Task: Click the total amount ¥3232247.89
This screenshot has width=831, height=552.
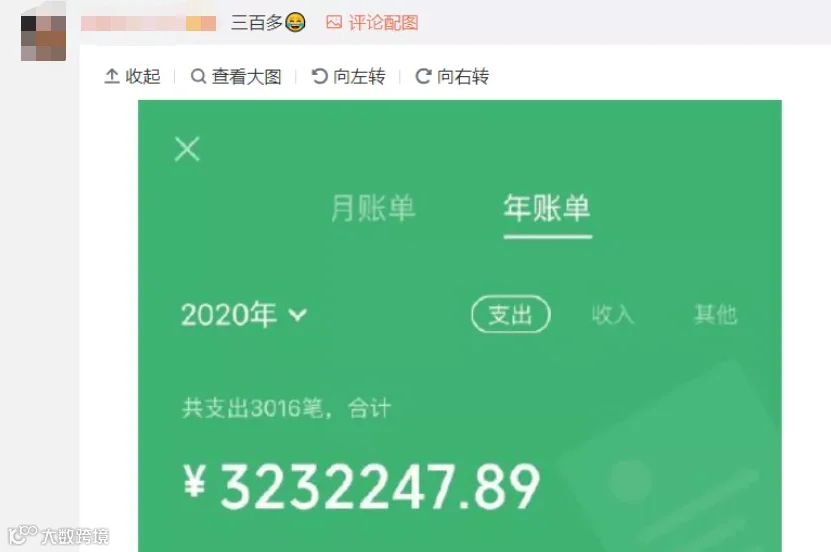Action: pyautogui.click(x=361, y=486)
